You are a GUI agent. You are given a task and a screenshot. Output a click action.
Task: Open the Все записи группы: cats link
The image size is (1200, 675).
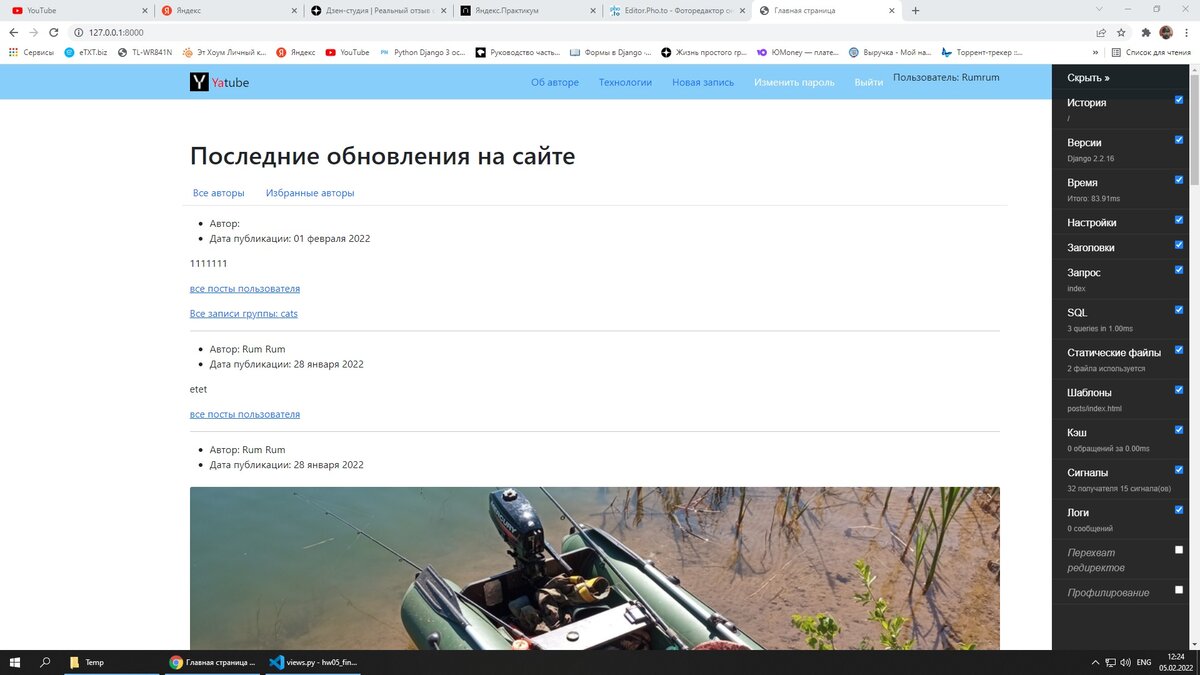pyautogui.click(x=243, y=313)
